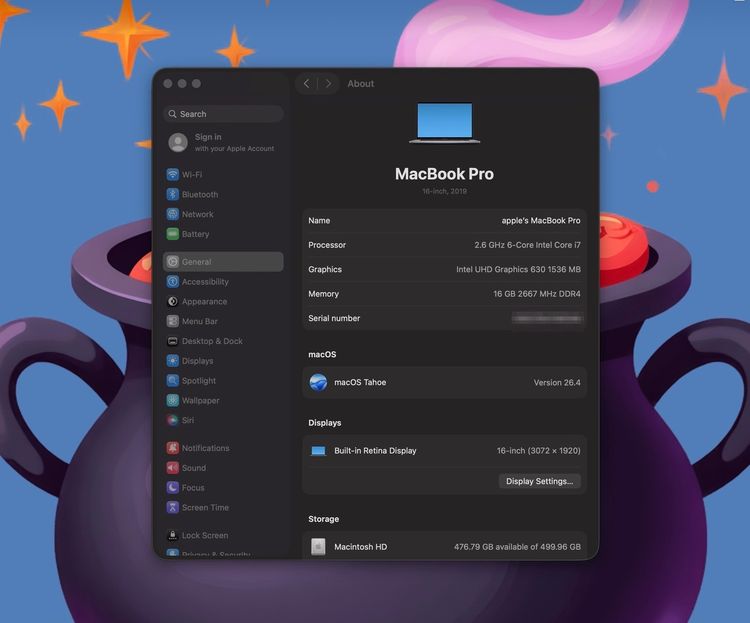750x623 pixels.
Task: Open Desktop & Dock icon
Action: (173, 341)
